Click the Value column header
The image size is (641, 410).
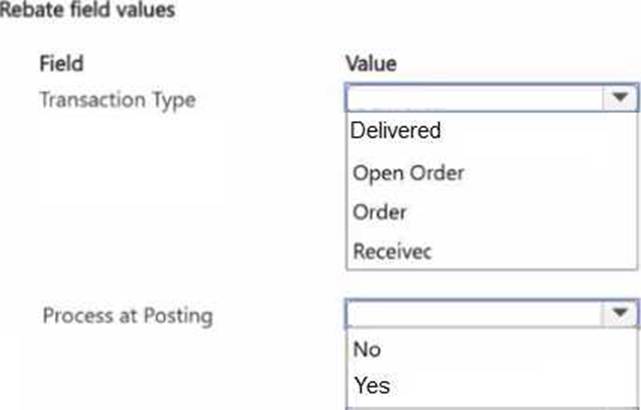(370, 64)
